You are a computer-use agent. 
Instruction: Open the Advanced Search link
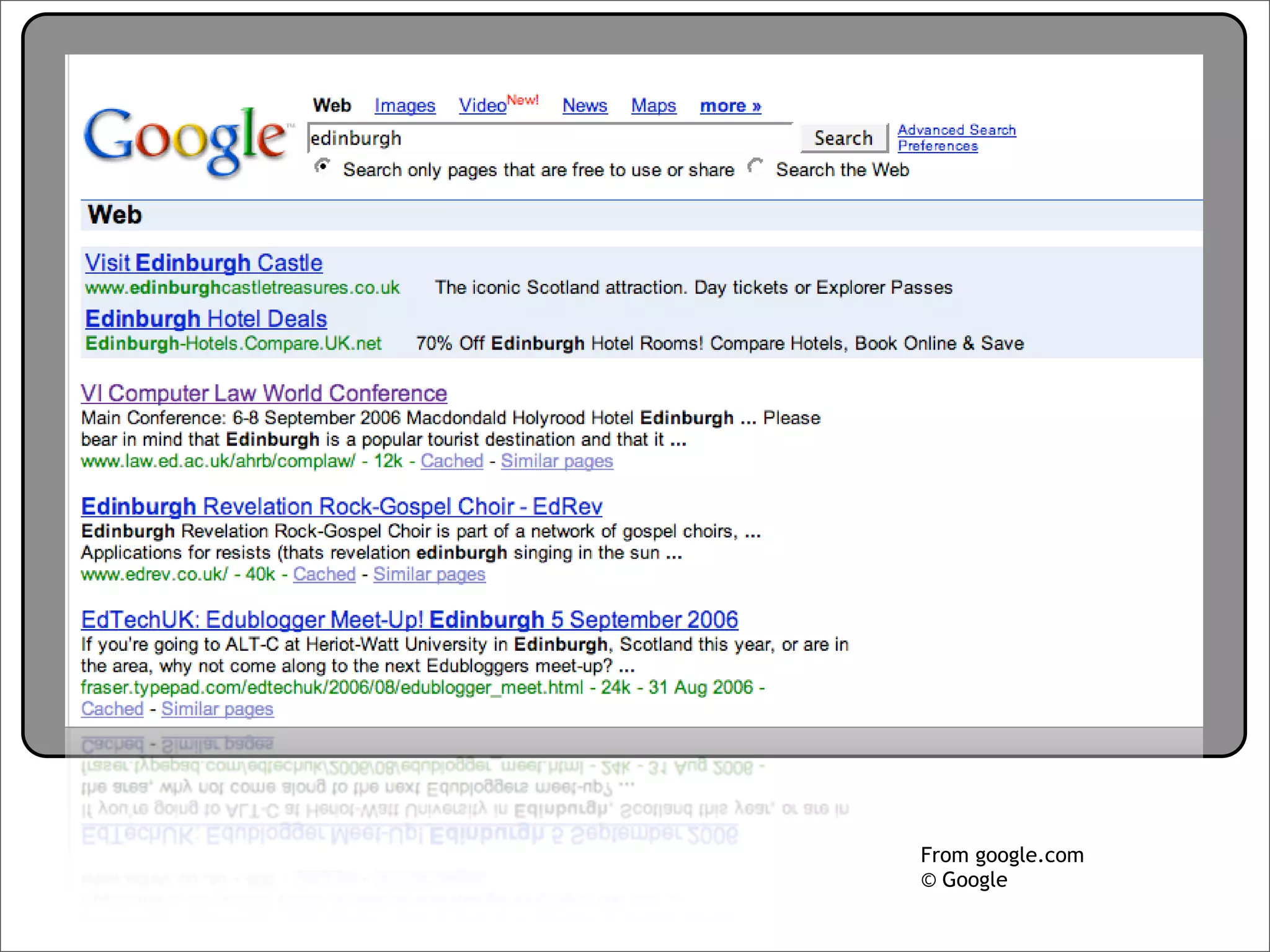pyautogui.click(x=956, y=130)
